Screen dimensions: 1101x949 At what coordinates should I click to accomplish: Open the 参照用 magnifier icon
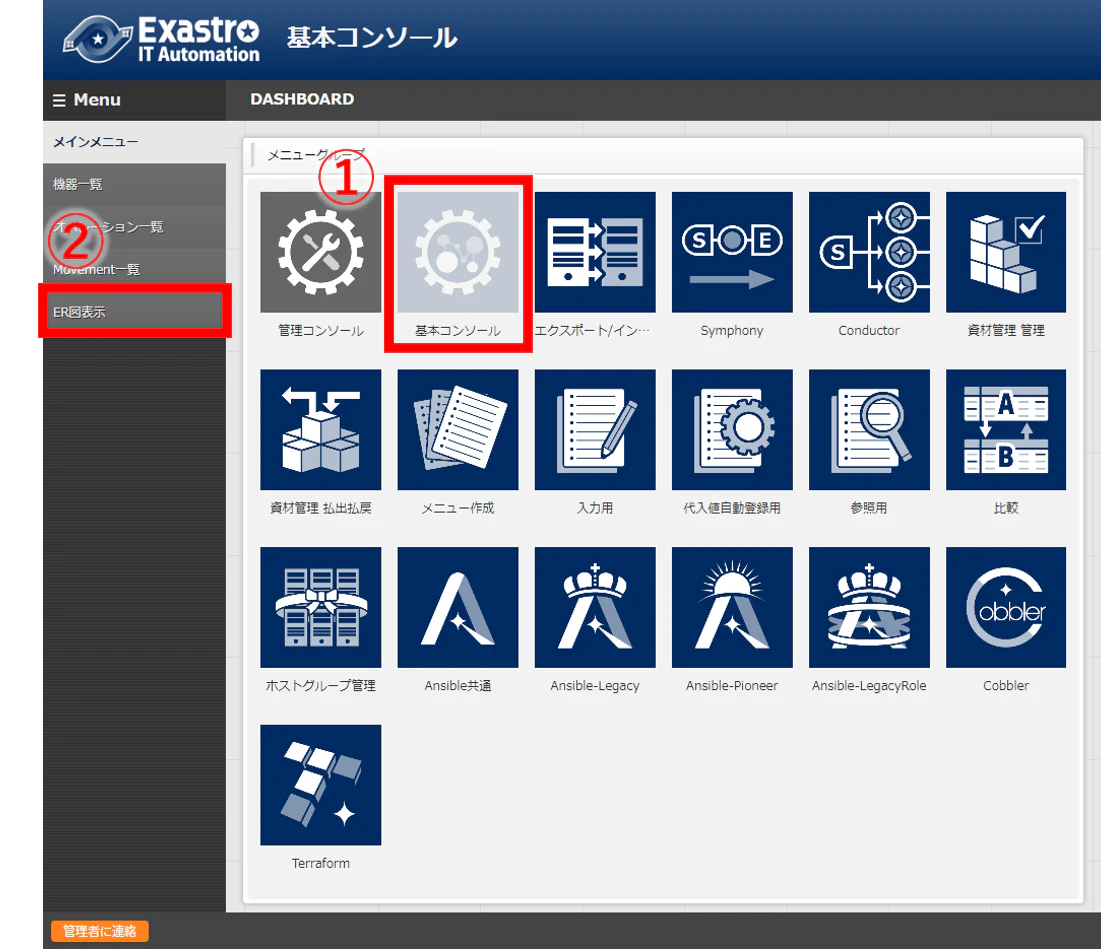(x=869, y=430)
